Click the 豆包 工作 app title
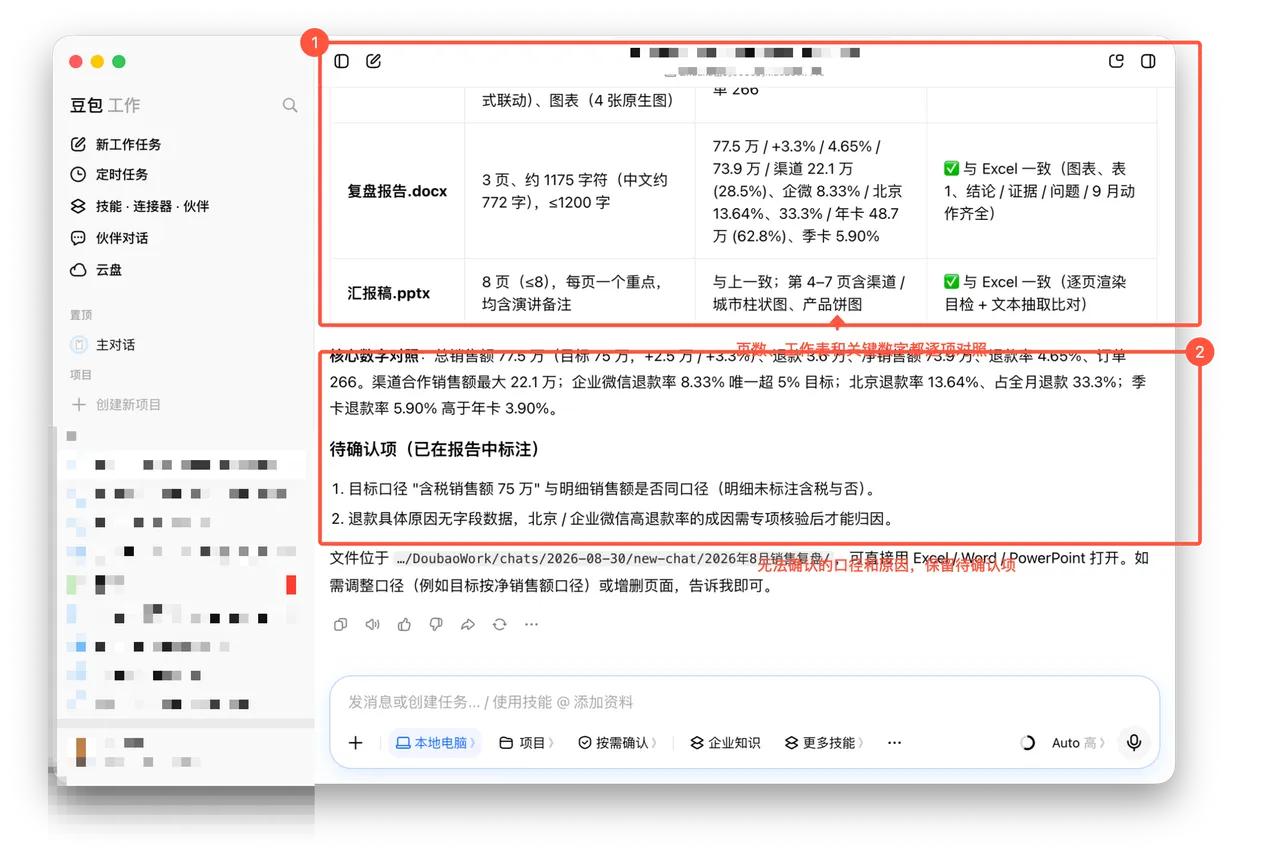Viewport: 1280px width, 853px height. click(104, 105)
